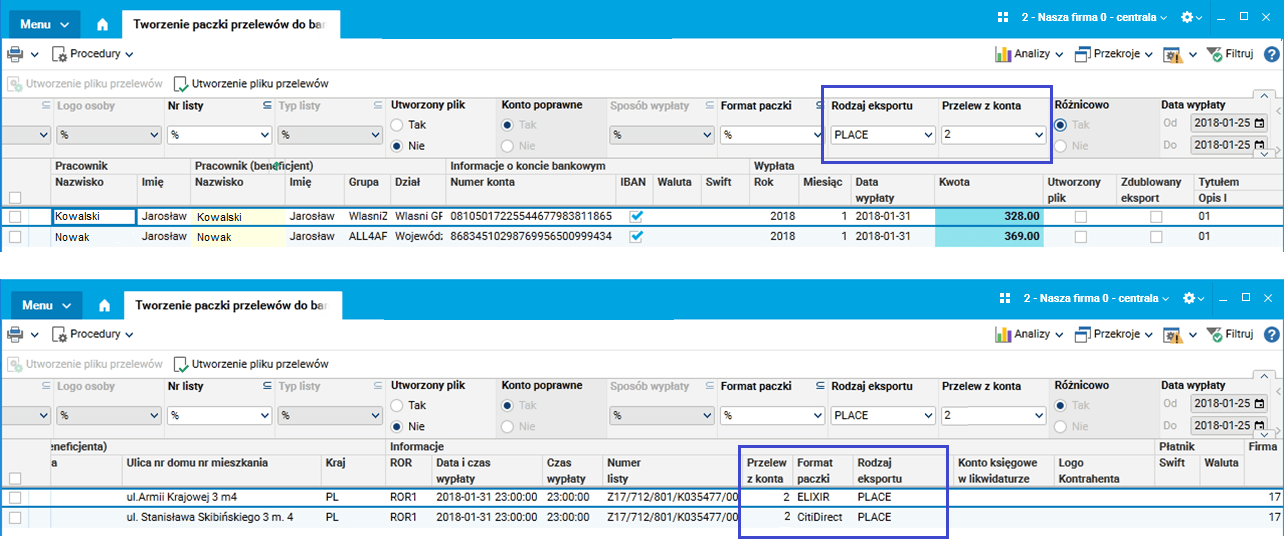The height and width of the screenshot is (553, 1284).
Task: Open help question mark in bottom window
Action: pos(1272,334)
